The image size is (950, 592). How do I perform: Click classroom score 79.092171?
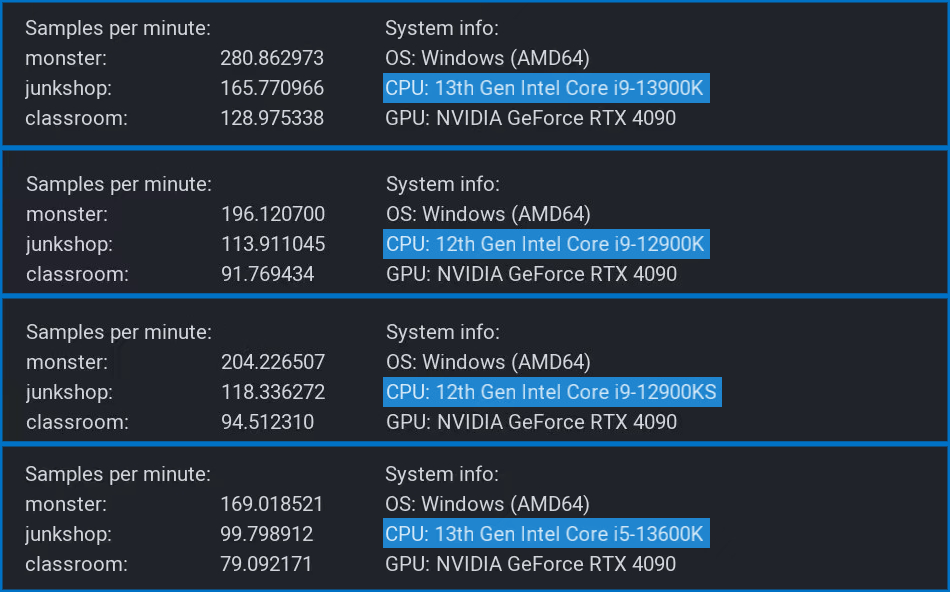tap(266, 564)
